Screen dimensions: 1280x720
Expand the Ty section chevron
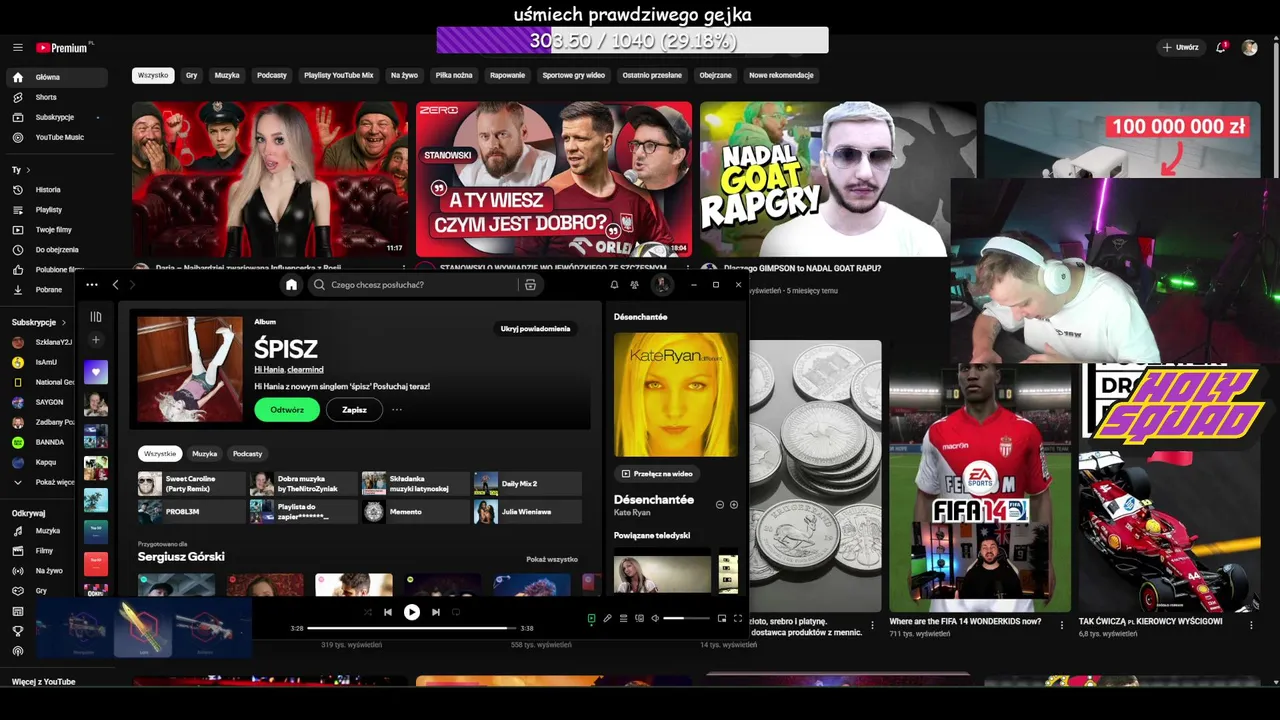tap(28, 170)
